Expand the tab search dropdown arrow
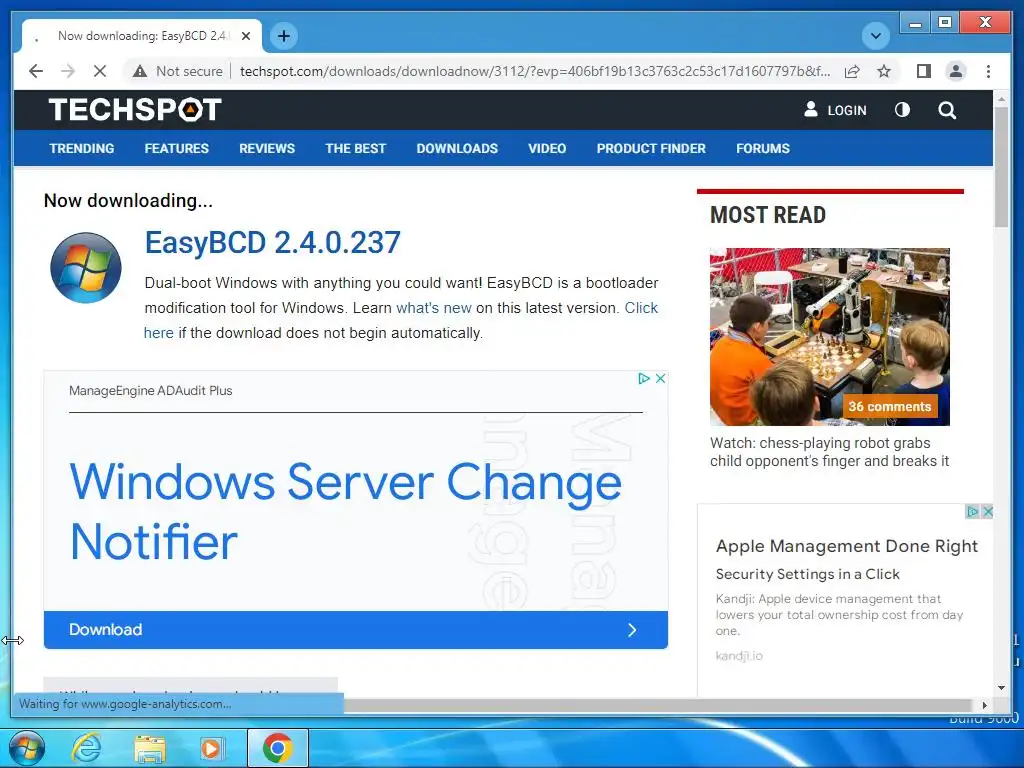Screen dimensions: 1024x768 [875, 35]
